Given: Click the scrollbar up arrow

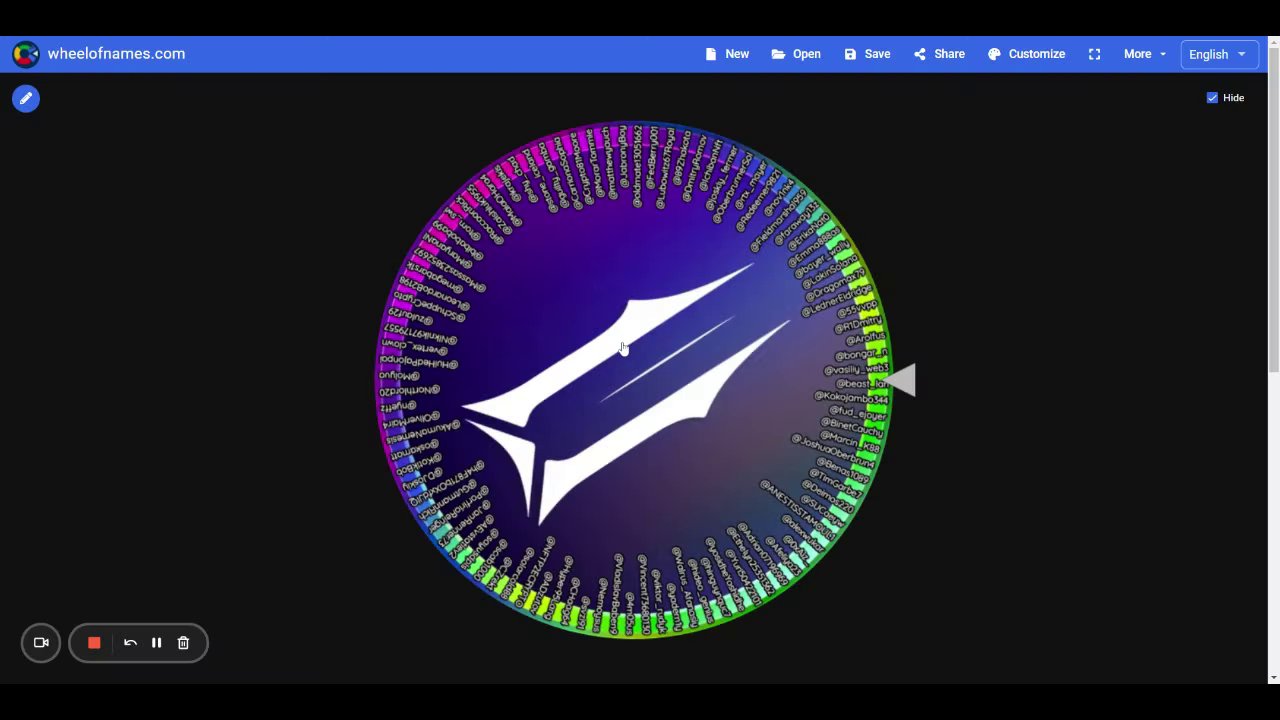Looking at the screenshot, I should pyautogui.click(x=1273, y=42).
